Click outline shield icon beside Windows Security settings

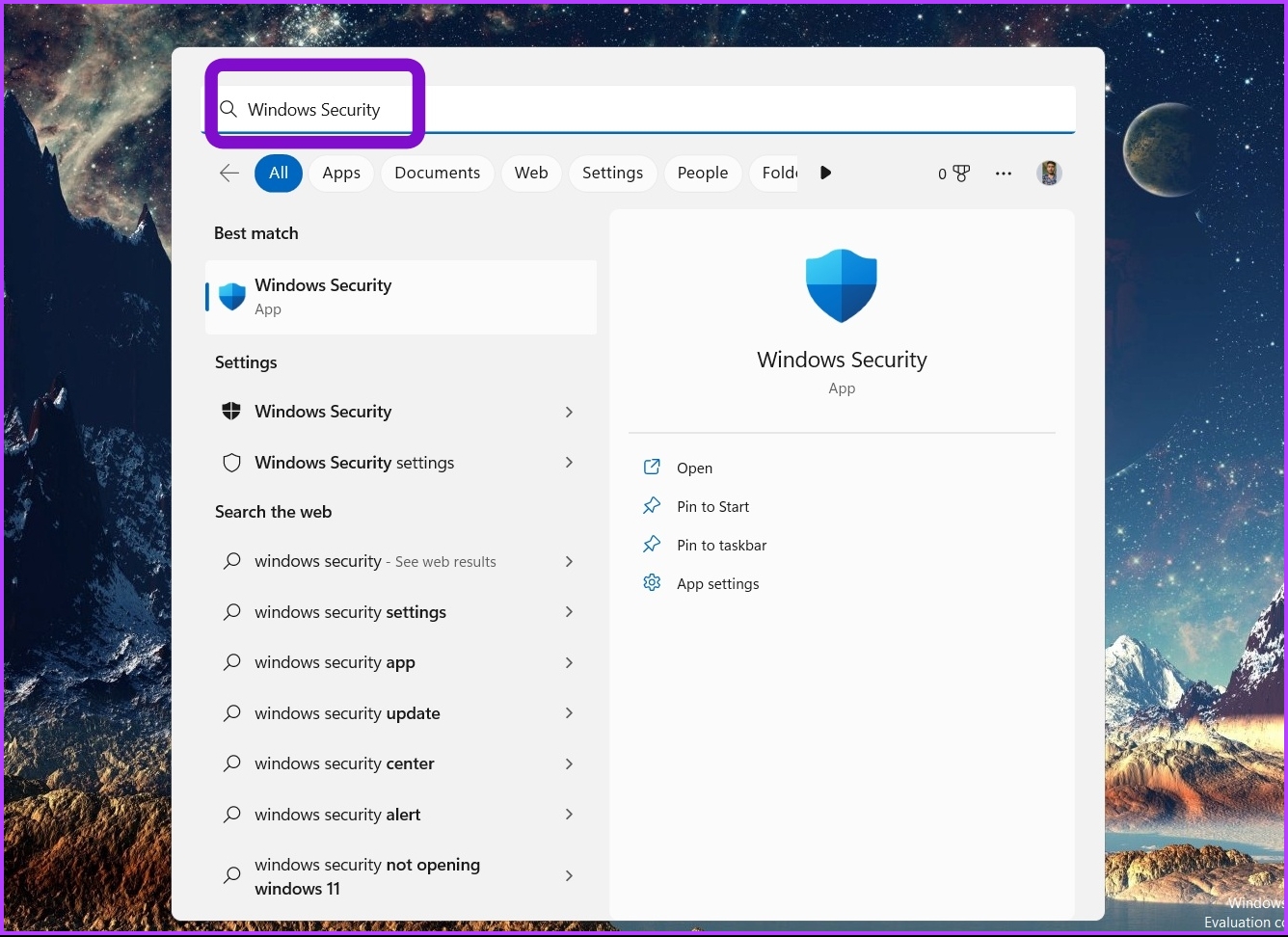(x=231, y=463)
